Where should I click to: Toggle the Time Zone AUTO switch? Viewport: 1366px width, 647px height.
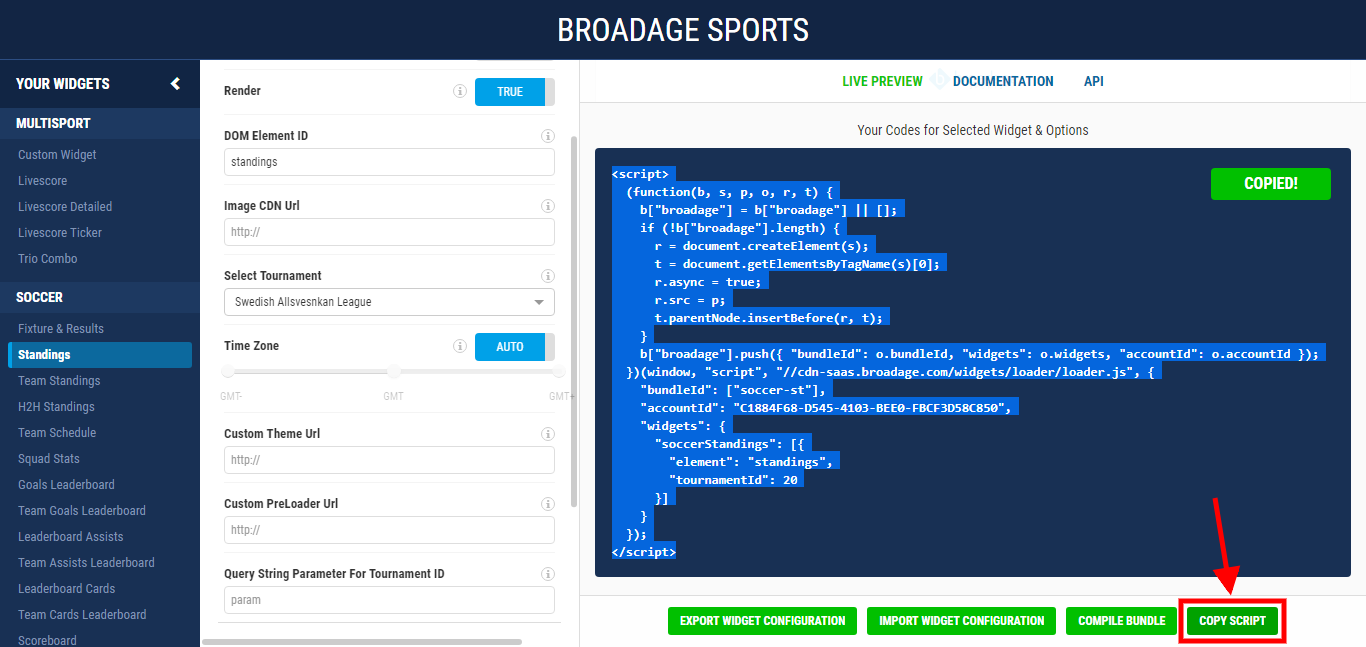(514, 347)
